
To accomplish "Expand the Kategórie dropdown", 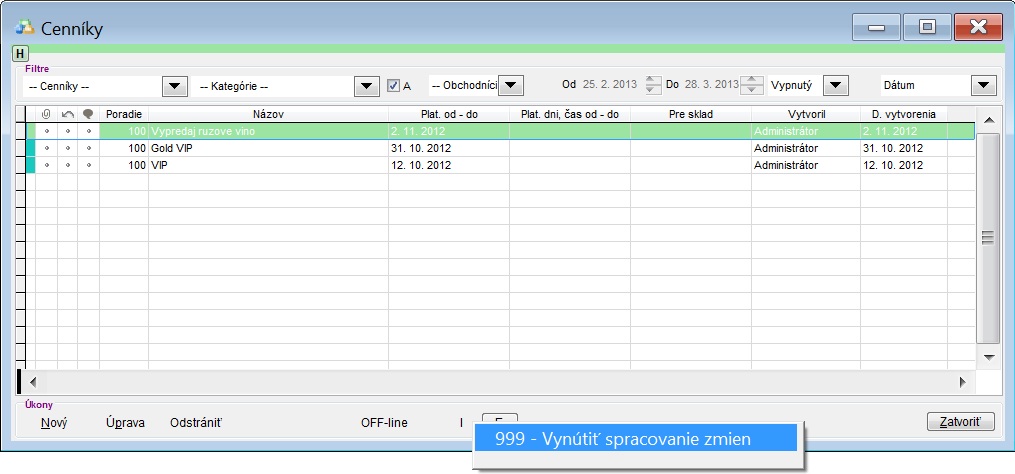I will [367, 86].
